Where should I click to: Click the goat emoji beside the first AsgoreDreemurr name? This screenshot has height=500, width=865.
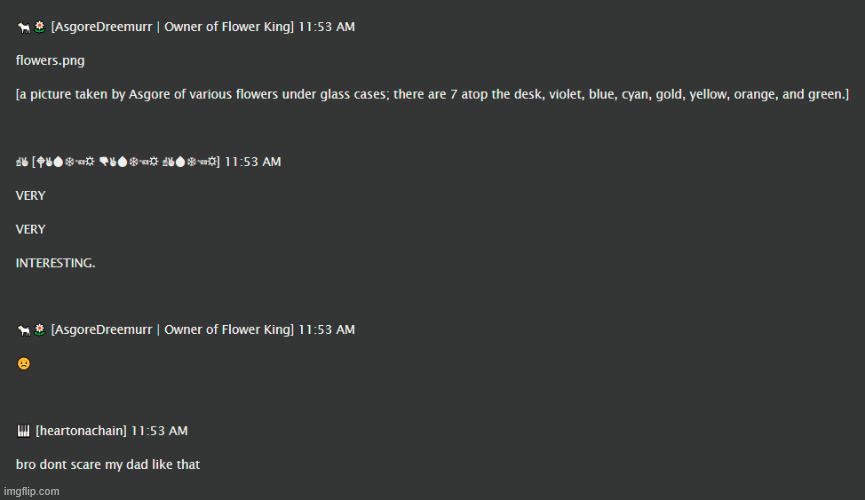pyautogui.click(x=23, y=27)
